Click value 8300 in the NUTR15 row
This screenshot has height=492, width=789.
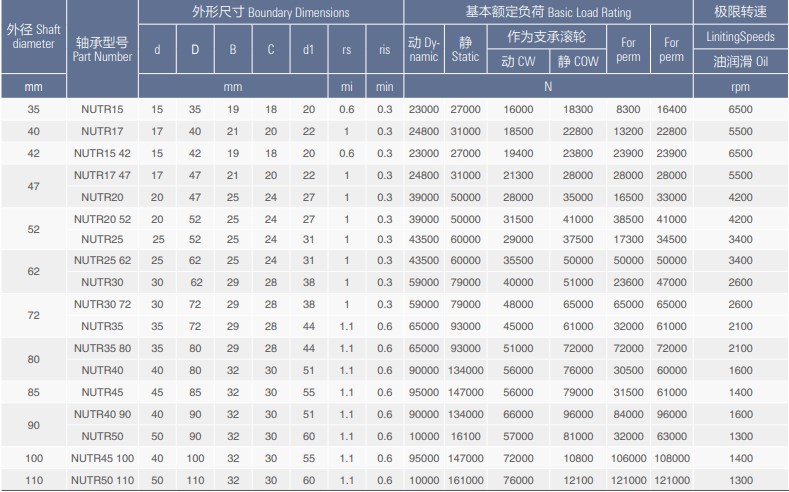coord(628,109)
